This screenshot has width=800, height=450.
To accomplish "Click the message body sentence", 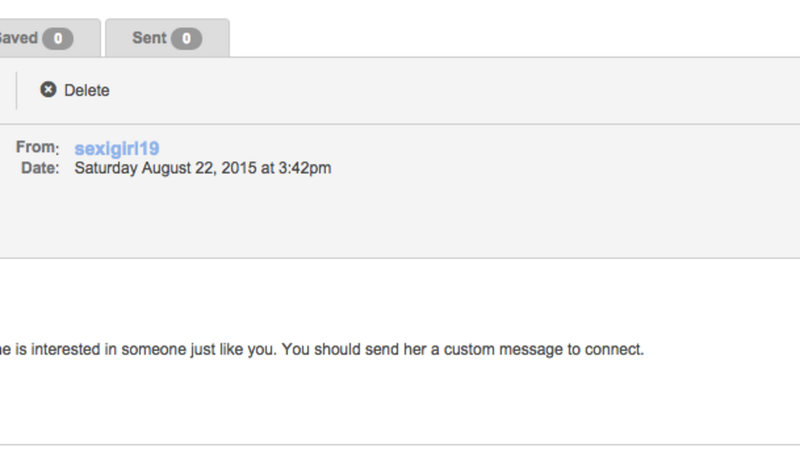I will click(320, 350).
